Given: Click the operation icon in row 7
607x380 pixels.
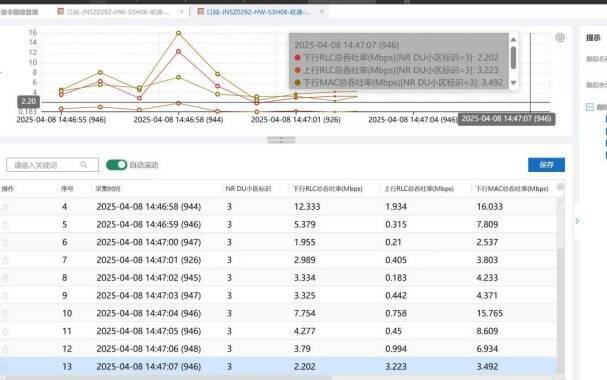Looking at the screenshot, I should [5, 261].
